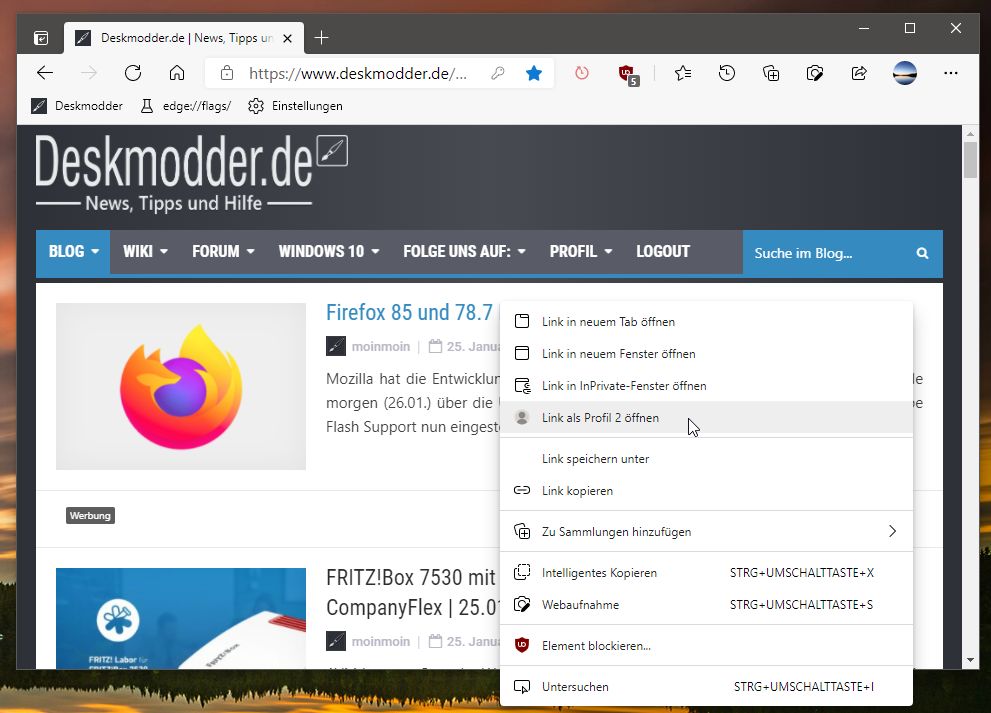Open the password key icon in address bar

pos(498,73)
